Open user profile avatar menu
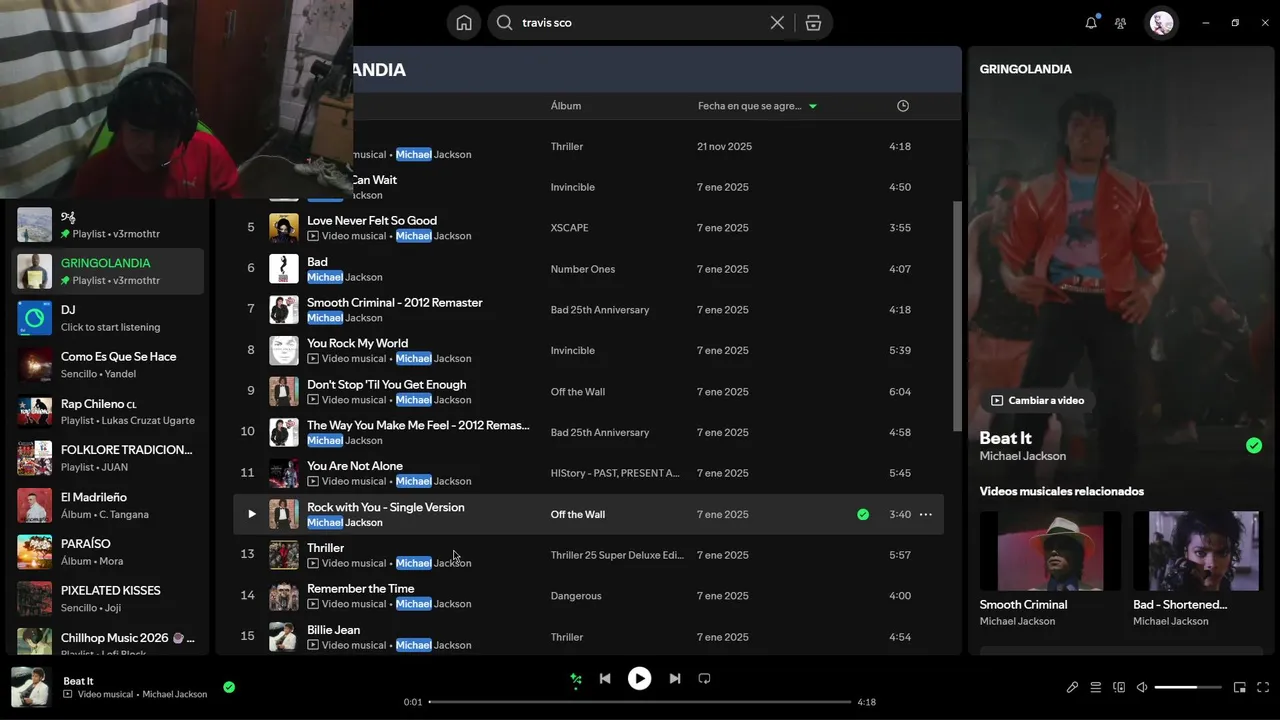1280x720 pixels. (1161, 23)
